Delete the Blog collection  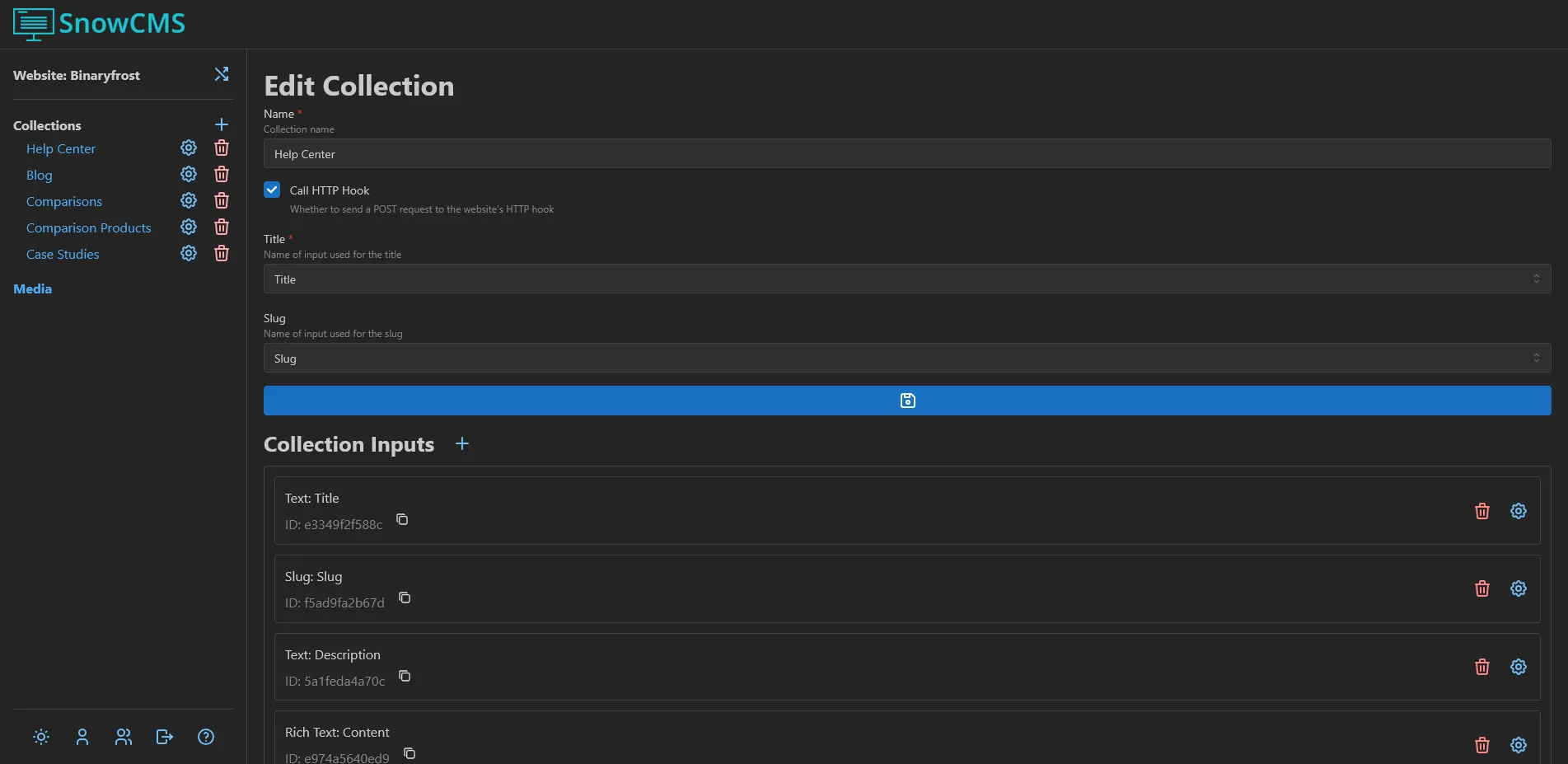coord(222,174)
